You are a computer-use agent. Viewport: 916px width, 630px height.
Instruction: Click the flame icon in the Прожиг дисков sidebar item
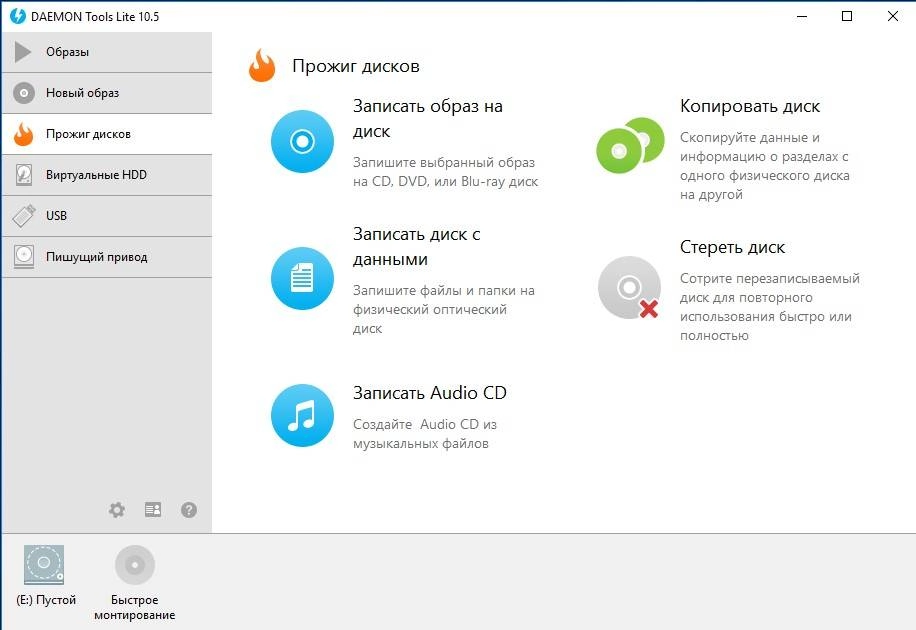[23, 134]
